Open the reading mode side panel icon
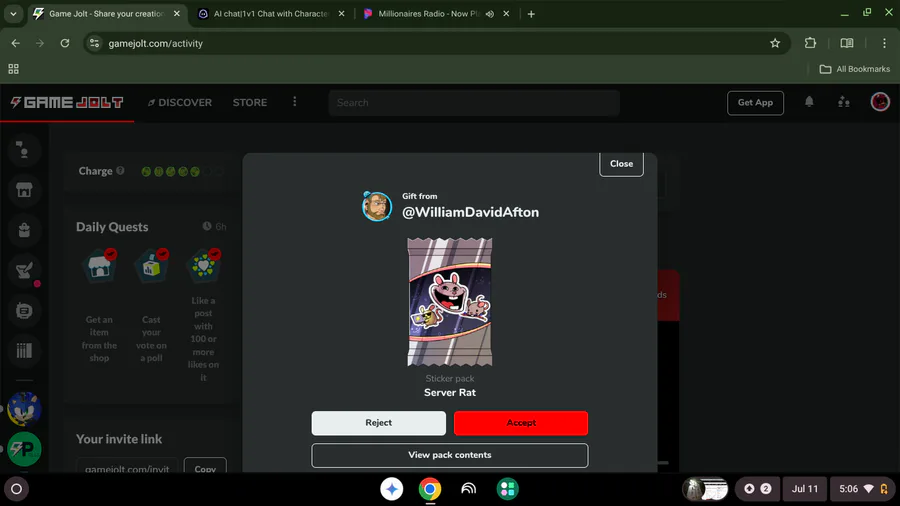 click(847, 43)
